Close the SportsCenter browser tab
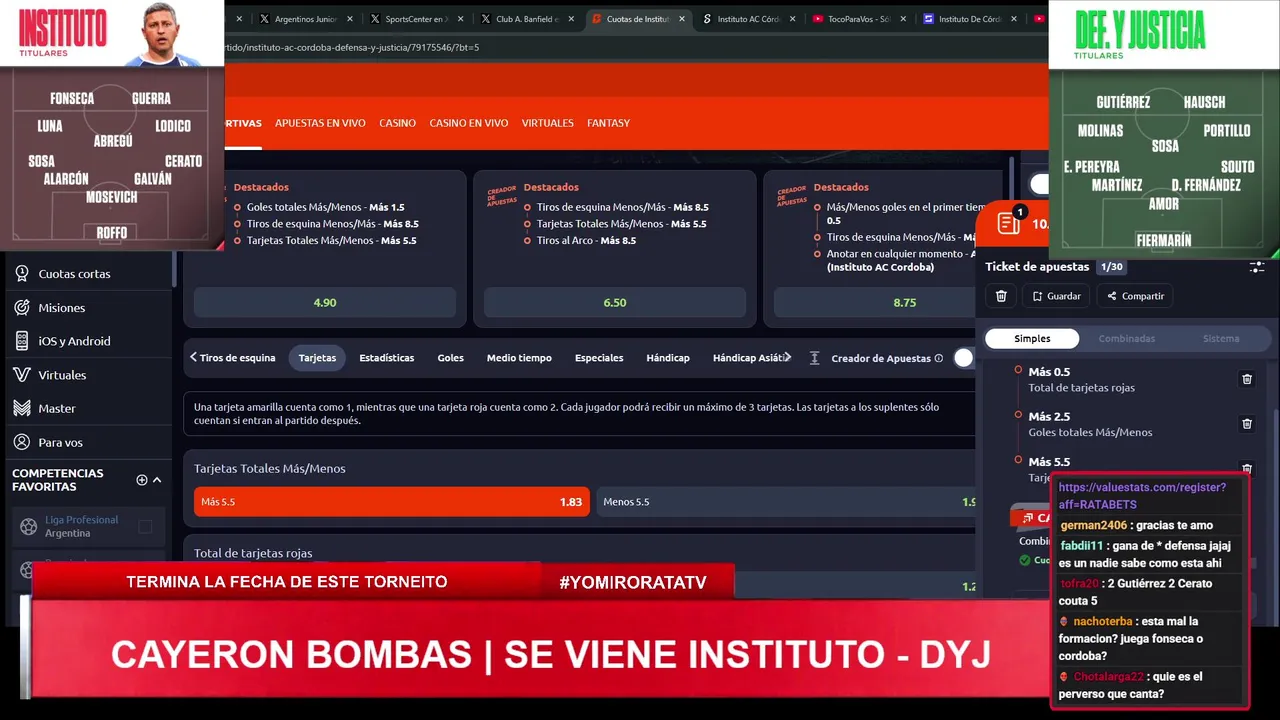This screenshot has width=1280, height=720. click(x=460, y=19)
